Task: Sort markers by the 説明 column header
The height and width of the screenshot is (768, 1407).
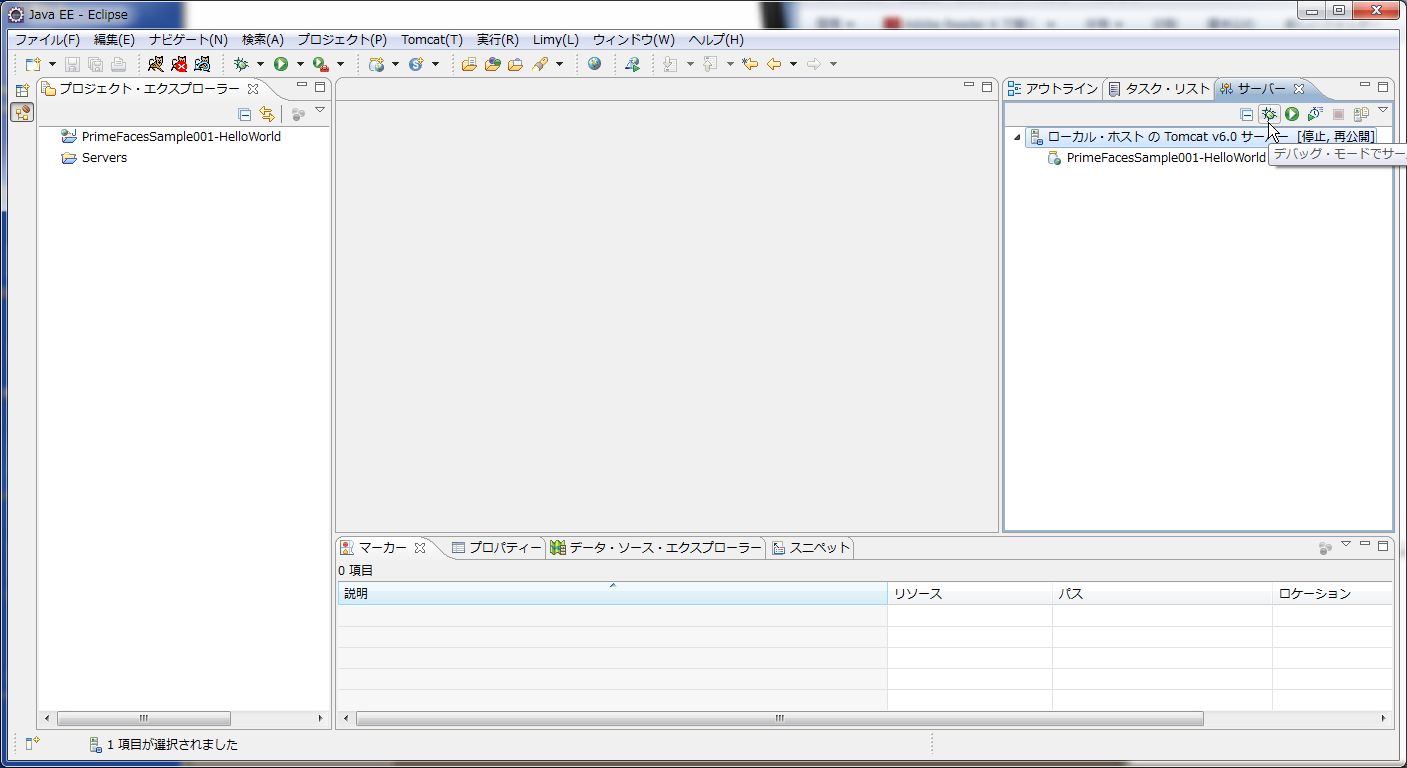Action: 612,594
